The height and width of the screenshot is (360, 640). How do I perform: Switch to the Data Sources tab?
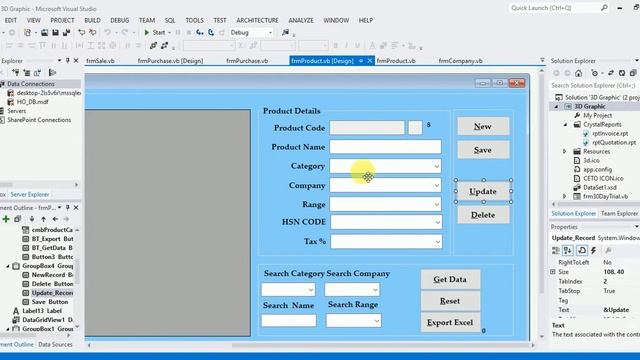point(55,344)
